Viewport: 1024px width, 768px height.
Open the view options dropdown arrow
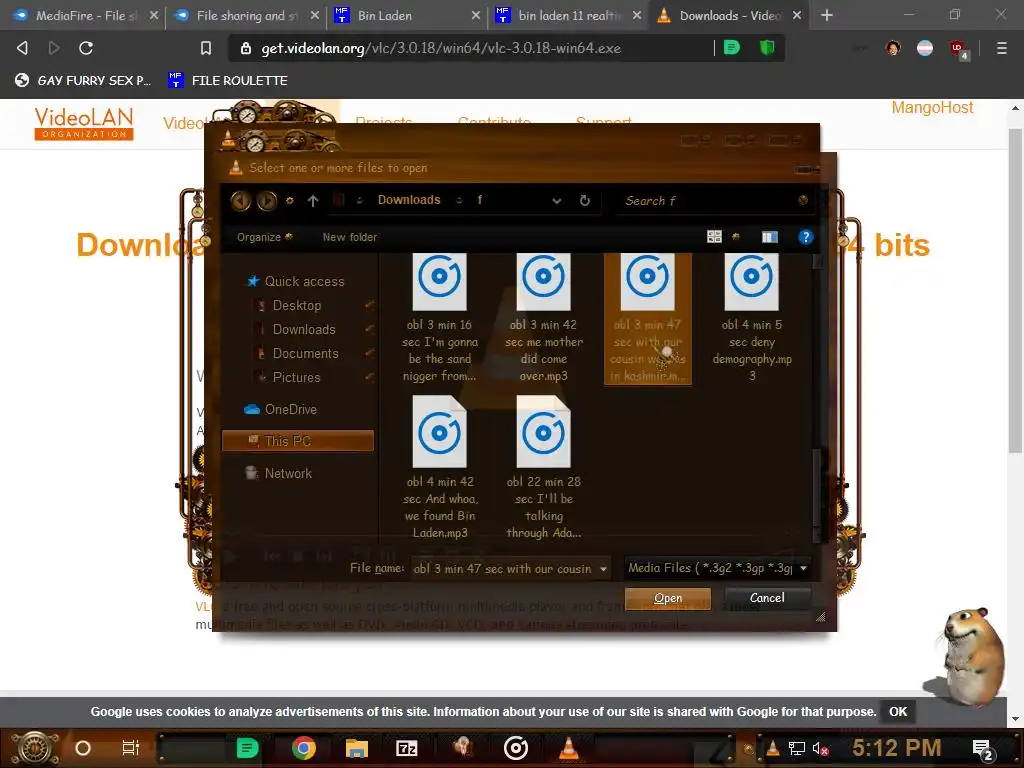point(737,237)
